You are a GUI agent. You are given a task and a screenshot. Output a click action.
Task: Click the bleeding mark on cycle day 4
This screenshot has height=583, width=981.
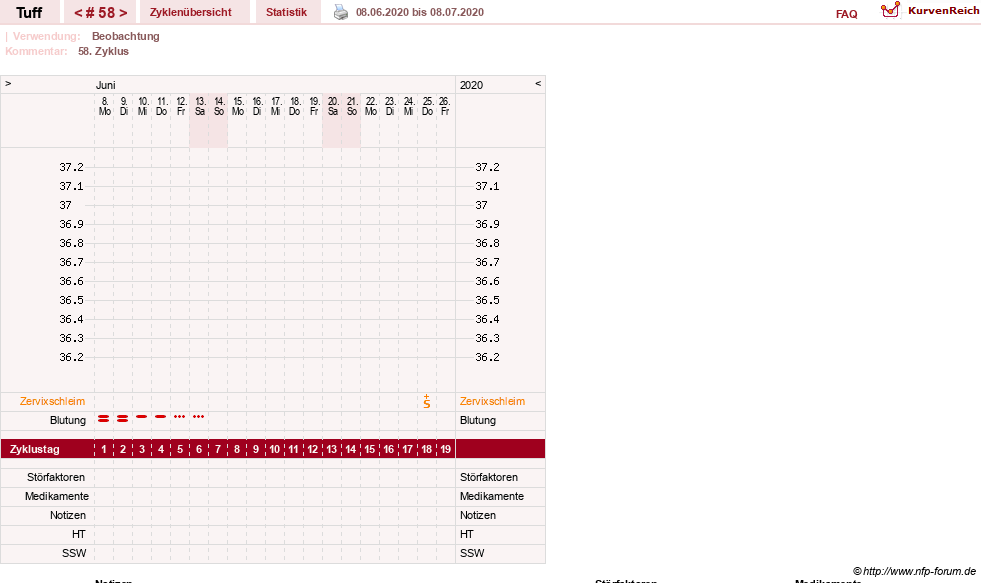point(161,417)
